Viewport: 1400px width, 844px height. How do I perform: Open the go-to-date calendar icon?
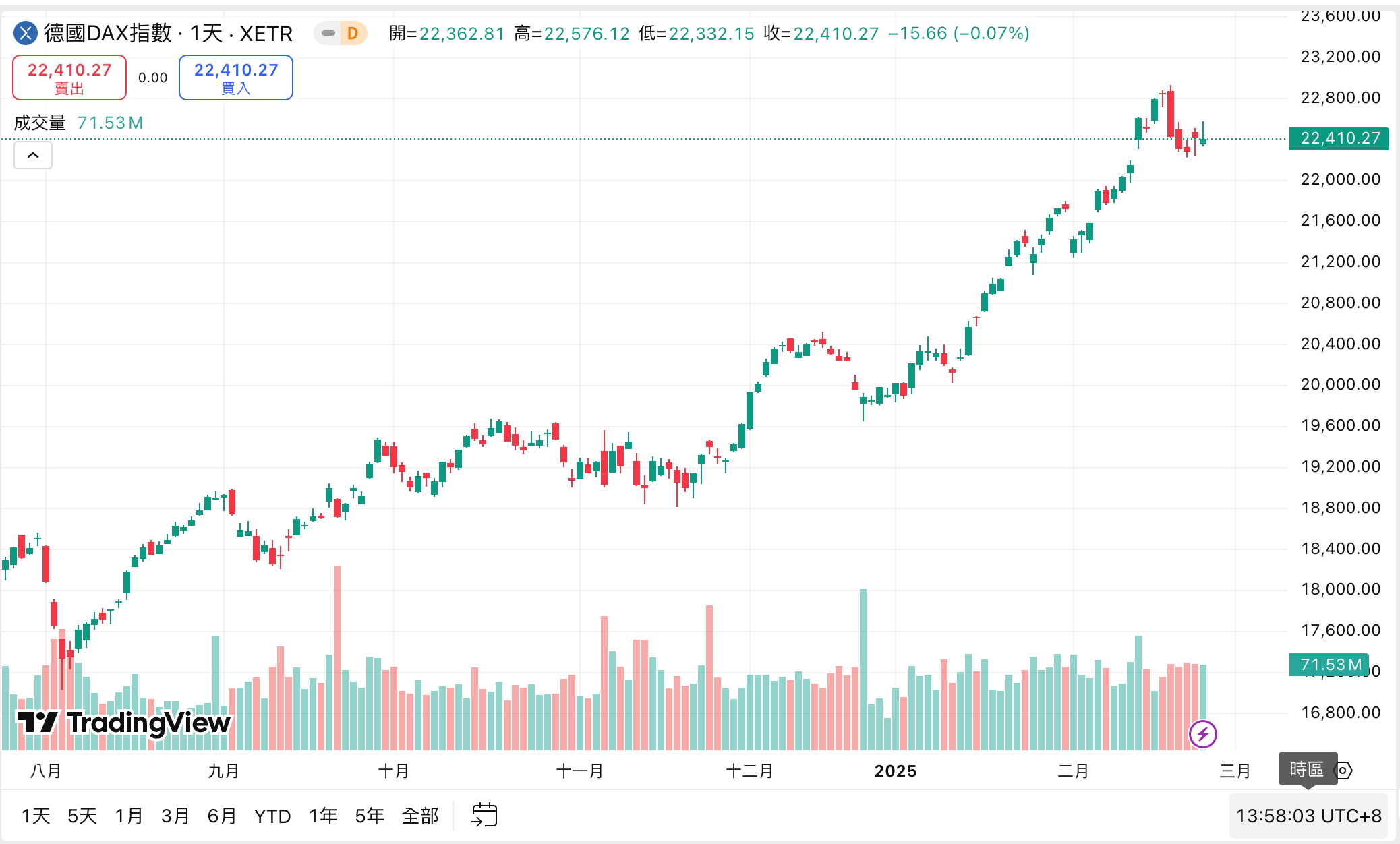click(484, 815)
